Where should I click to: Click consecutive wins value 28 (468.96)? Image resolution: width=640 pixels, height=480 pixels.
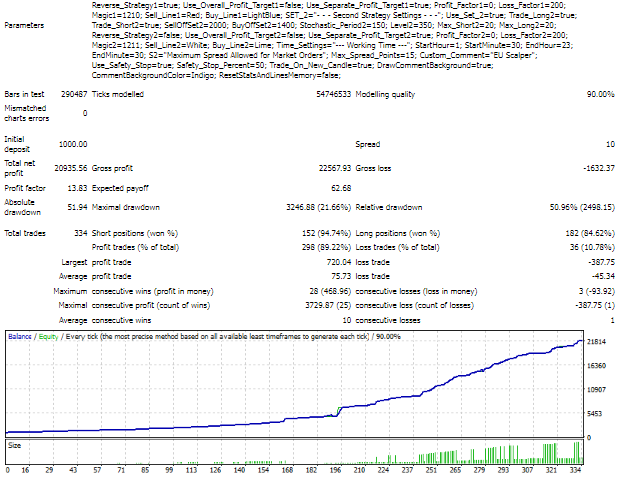(x=330, y=291)
